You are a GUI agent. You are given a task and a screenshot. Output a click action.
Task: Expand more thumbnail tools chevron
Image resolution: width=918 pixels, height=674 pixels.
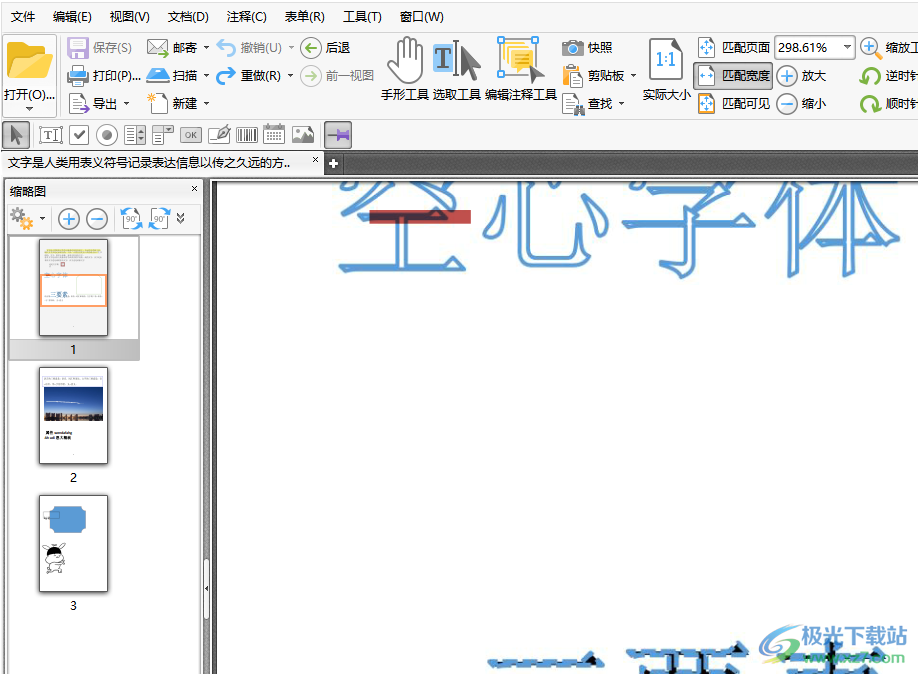tap(180, 218)
